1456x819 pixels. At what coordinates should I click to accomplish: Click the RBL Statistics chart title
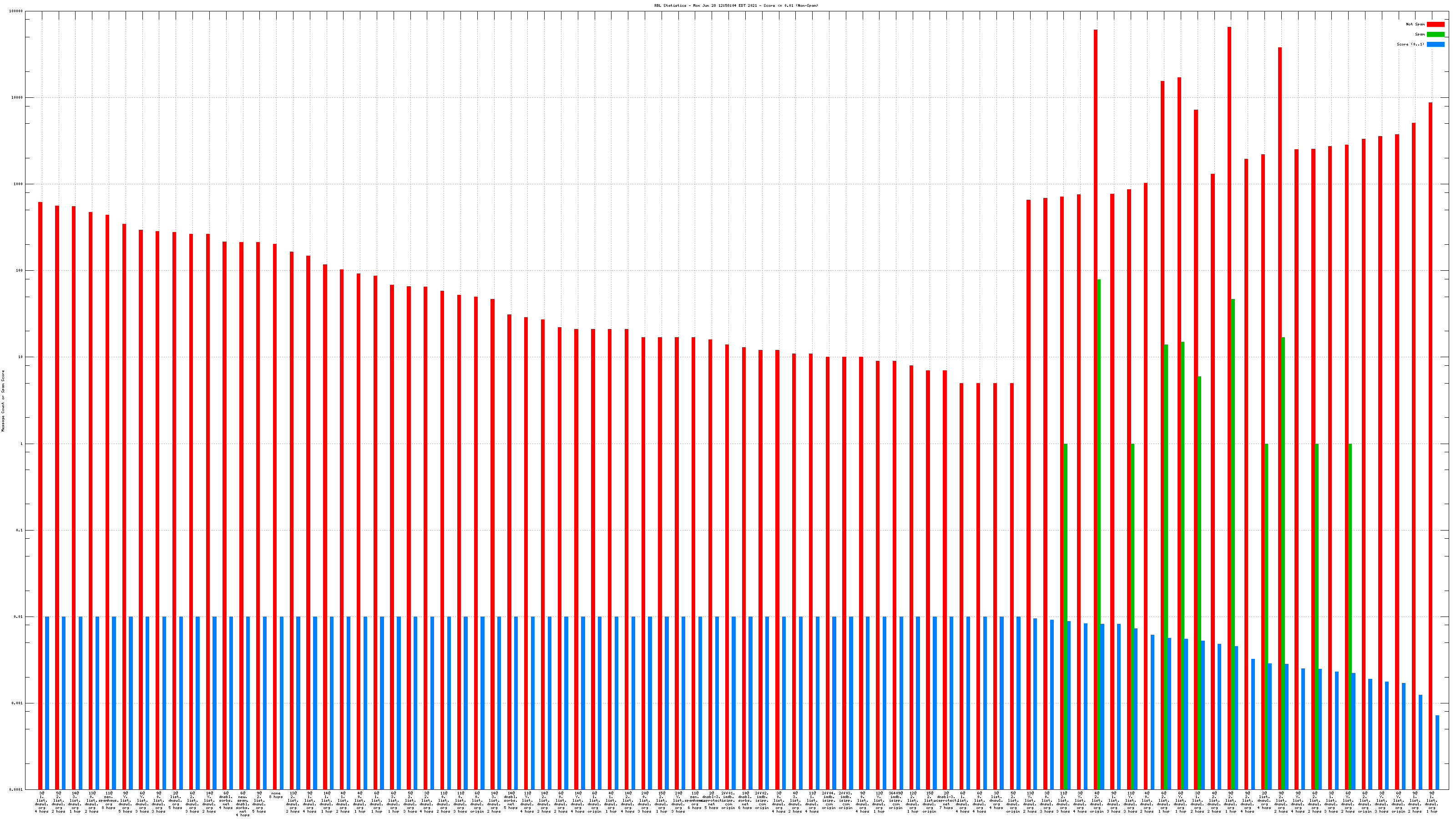pos(736,5)
